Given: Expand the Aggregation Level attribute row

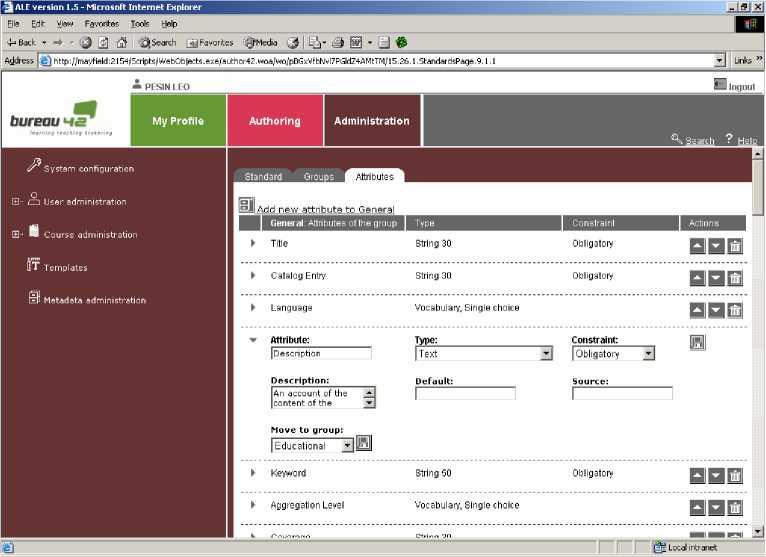Looking at the screenshot, I should coord(253,505).
